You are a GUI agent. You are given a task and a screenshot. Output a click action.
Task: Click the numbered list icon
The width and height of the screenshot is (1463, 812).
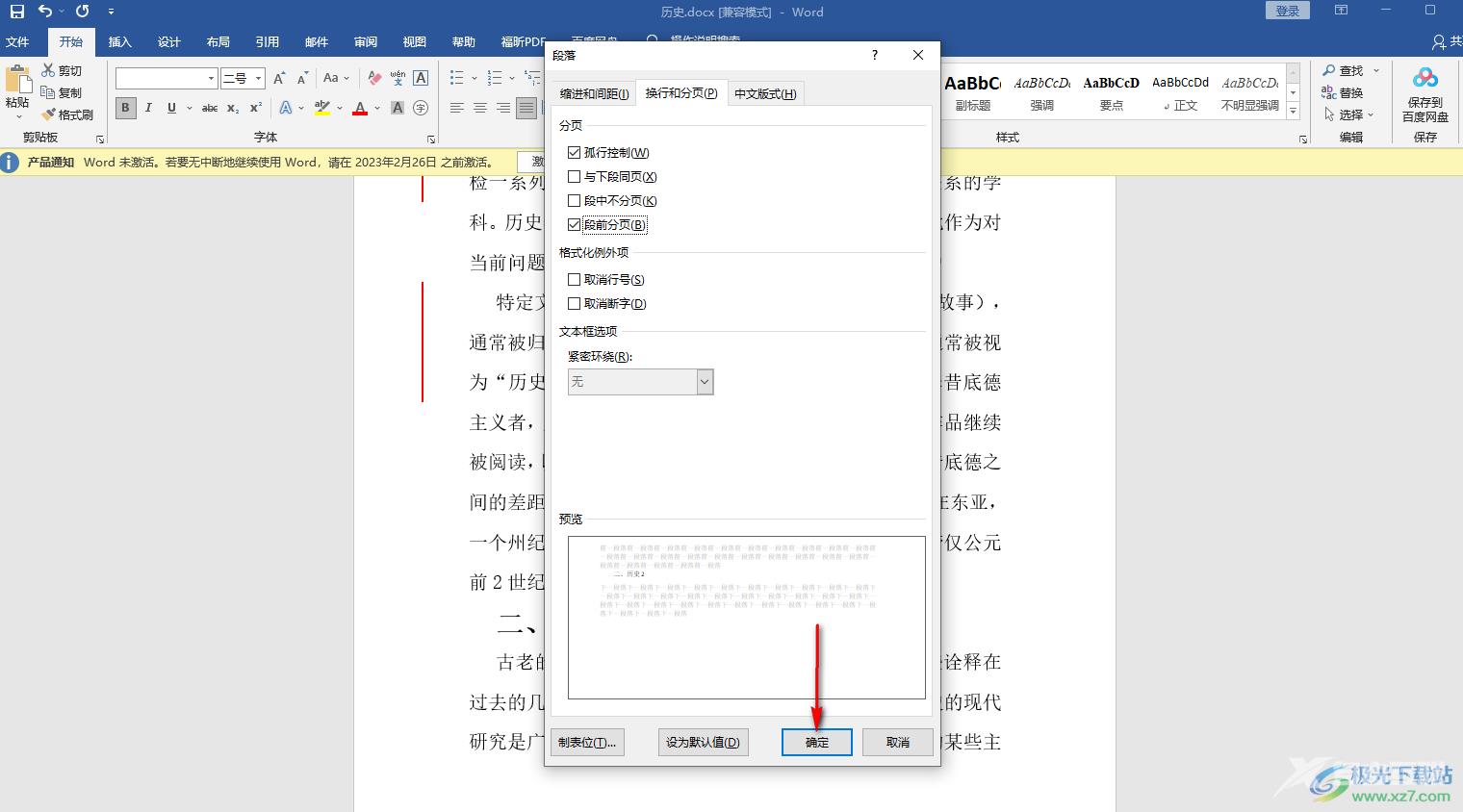click(x=495, y=78)
